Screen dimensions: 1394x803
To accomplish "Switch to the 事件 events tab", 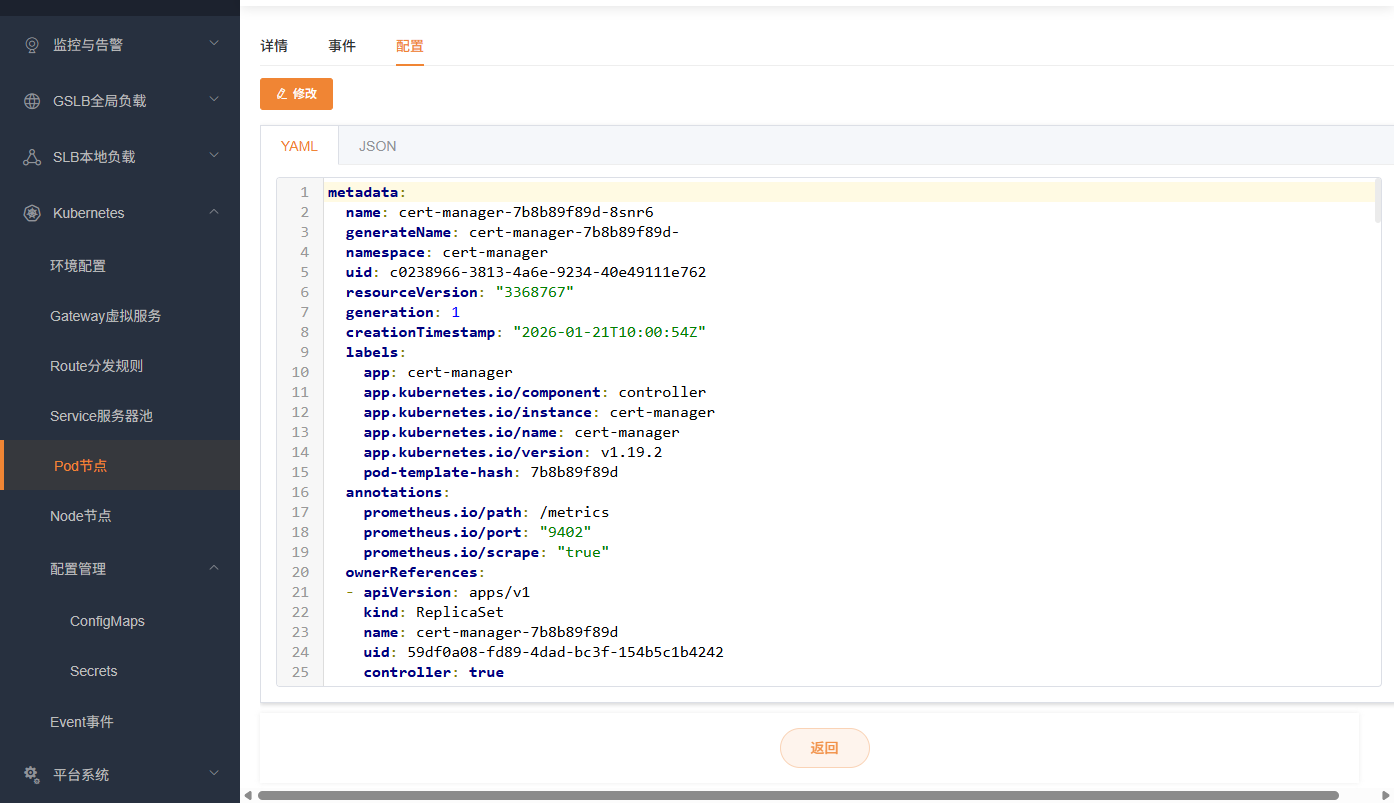I will [x=342, y=46].
